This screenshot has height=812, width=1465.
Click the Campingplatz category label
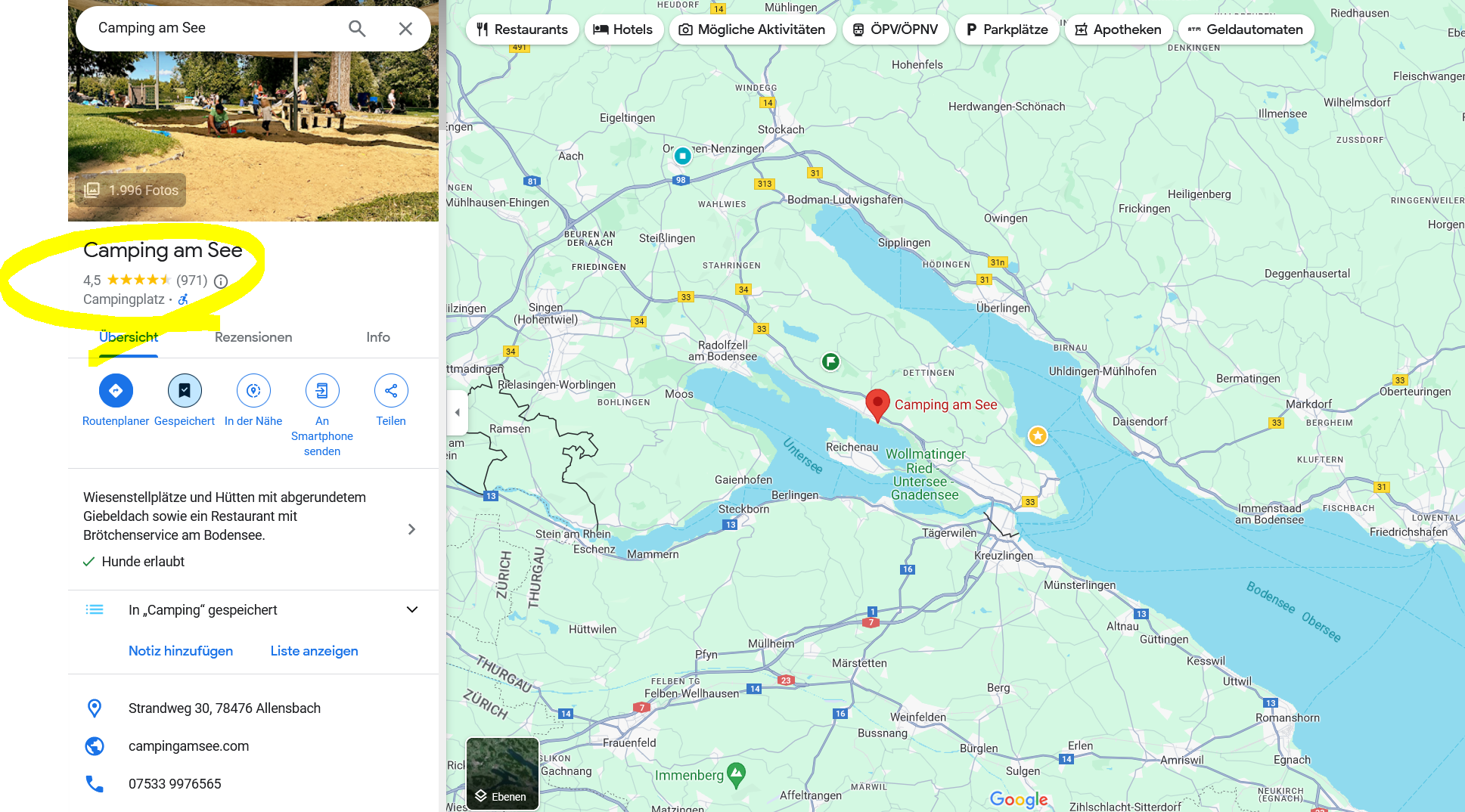coord(124,299)
